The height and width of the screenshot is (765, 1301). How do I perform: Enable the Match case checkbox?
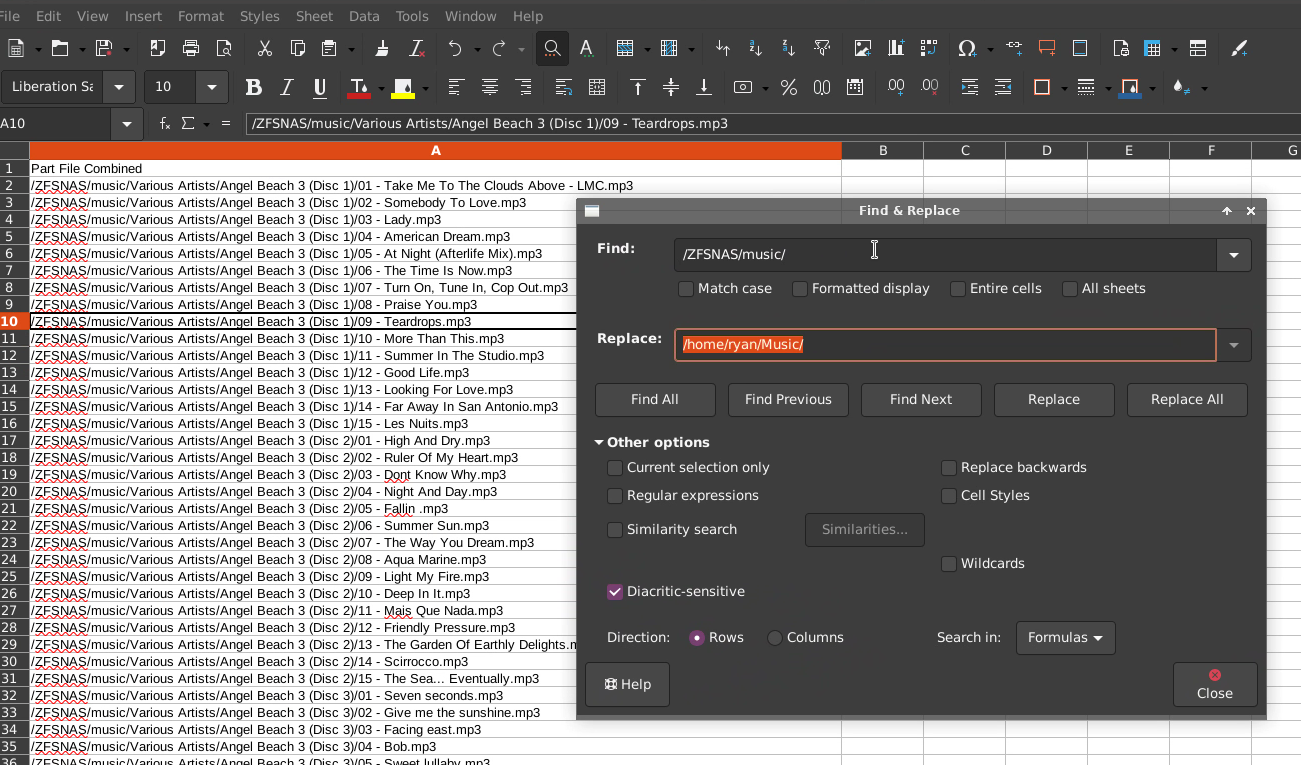pyautogui.click(x=686, y=289)
